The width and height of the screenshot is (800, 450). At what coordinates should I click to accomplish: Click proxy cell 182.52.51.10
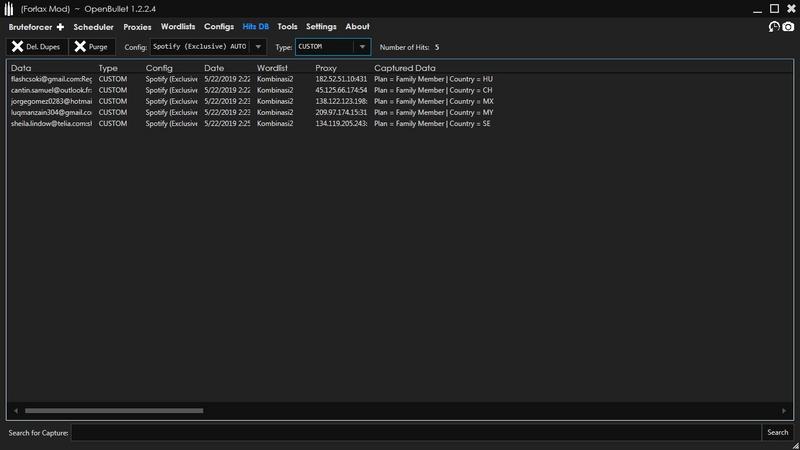[x=341, y=79]
